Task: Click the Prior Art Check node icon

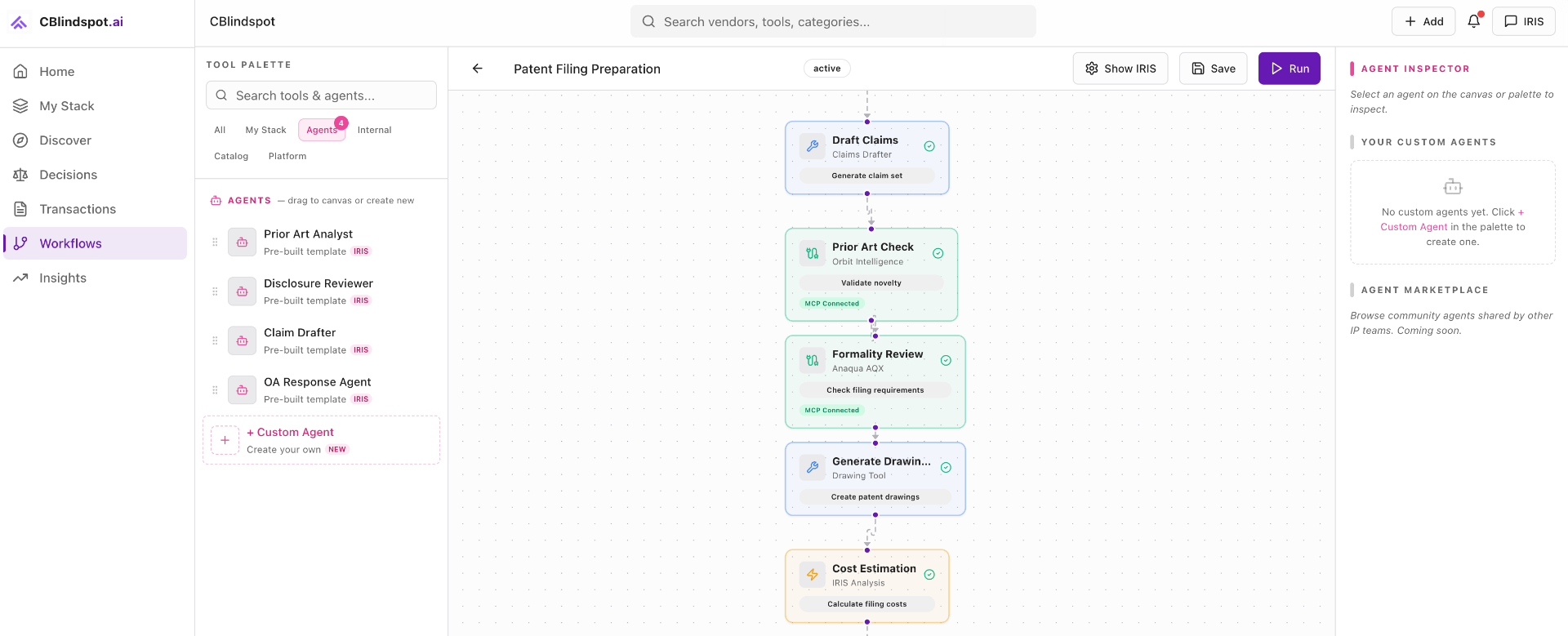Action: click(x=813, y=253)
